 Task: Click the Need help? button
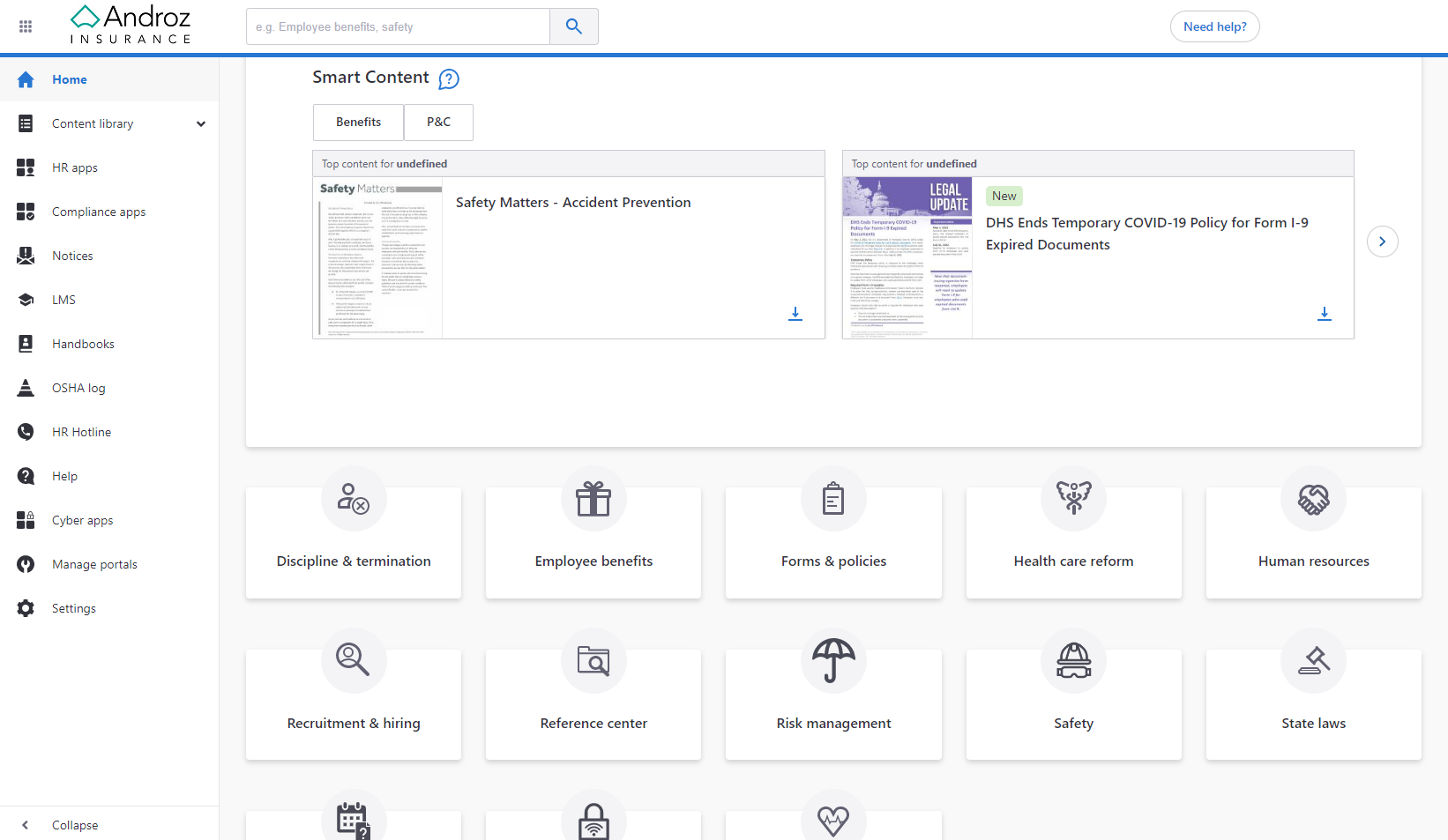click(x=1214, y=26)
